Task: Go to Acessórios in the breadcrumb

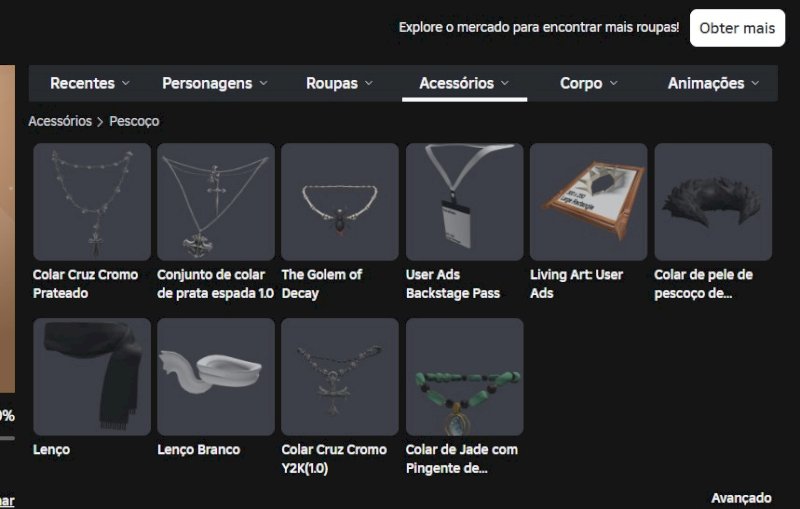Action: [60, 121]
